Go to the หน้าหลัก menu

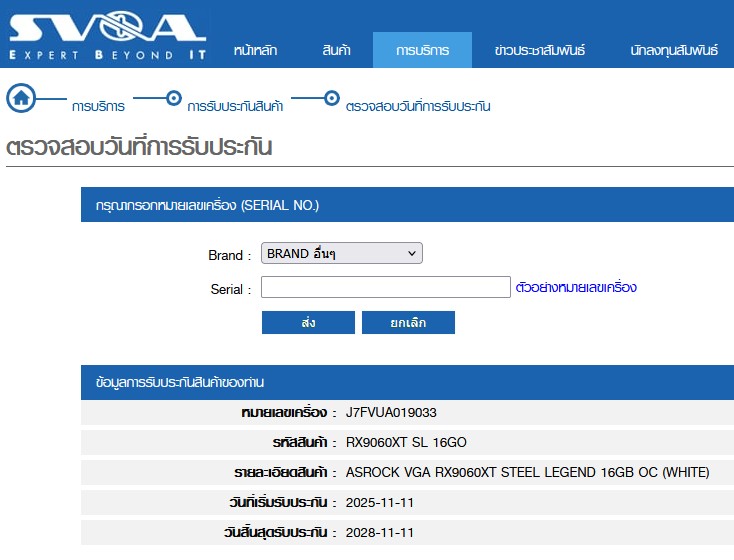click(255, 50)
